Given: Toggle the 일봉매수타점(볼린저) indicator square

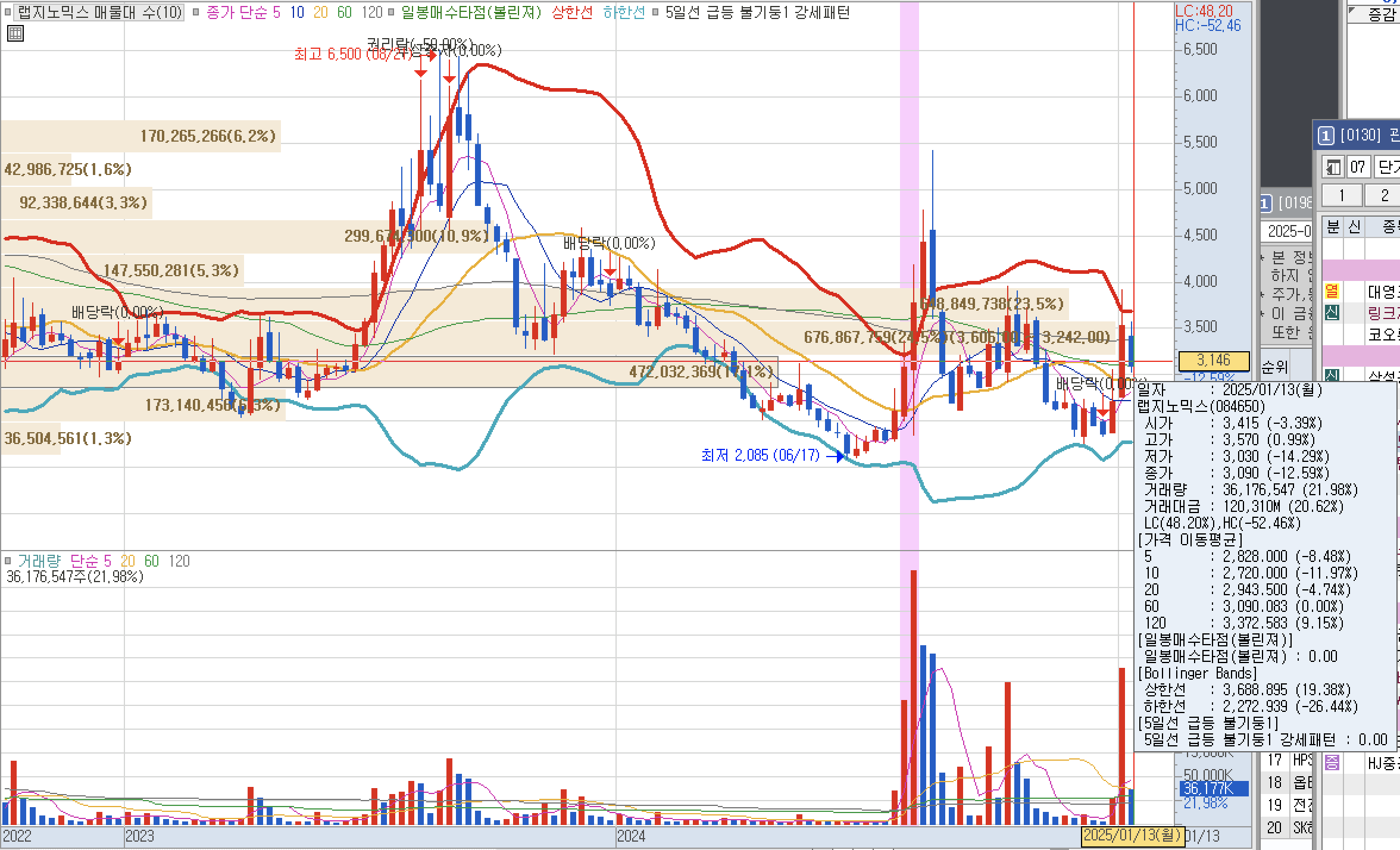Looking at the screenshot, I should click(x=390, y=12).
